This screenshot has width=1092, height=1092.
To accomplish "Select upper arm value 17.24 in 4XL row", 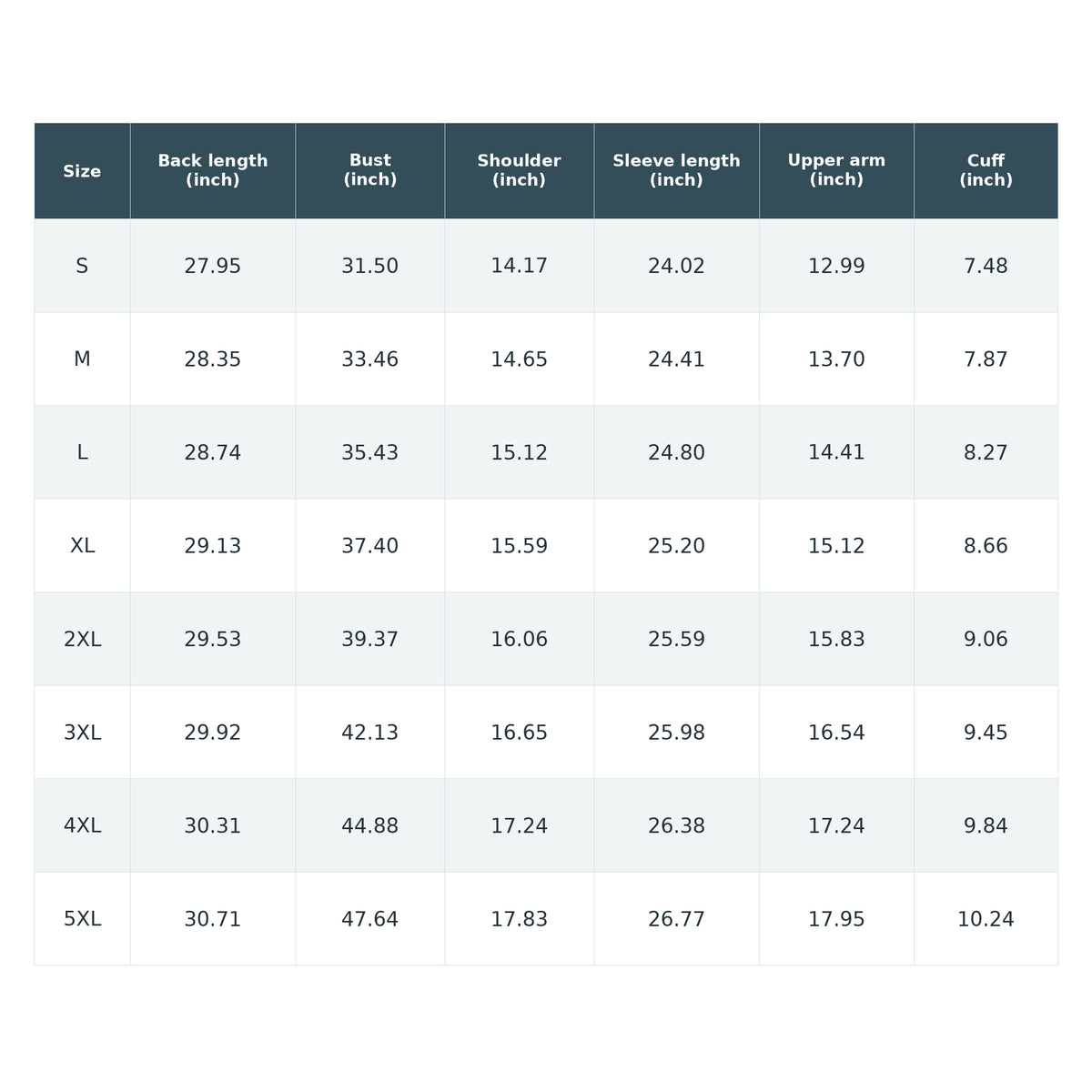I will [837, 826].
